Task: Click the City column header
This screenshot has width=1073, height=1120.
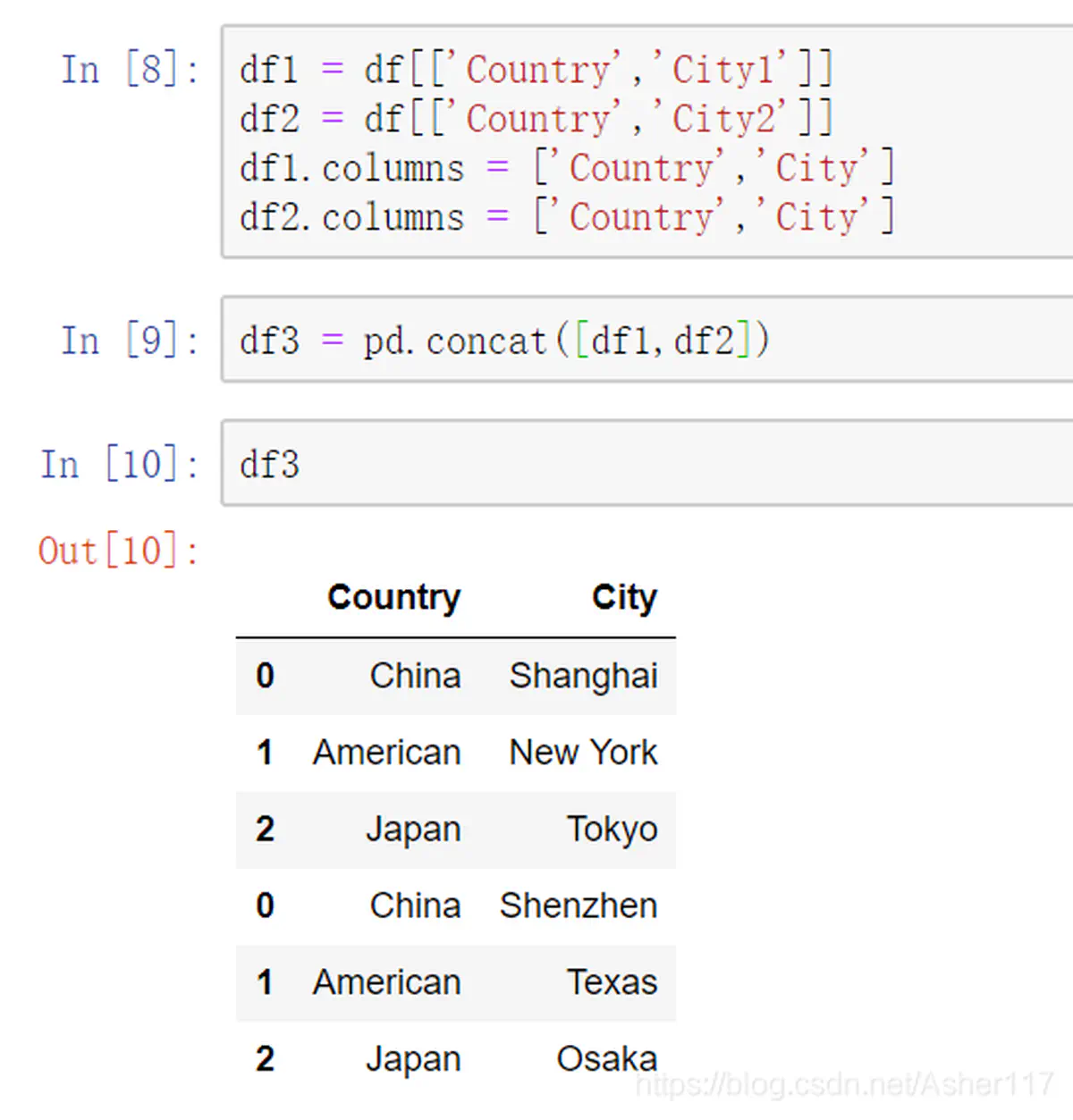Action: [623, 597]
